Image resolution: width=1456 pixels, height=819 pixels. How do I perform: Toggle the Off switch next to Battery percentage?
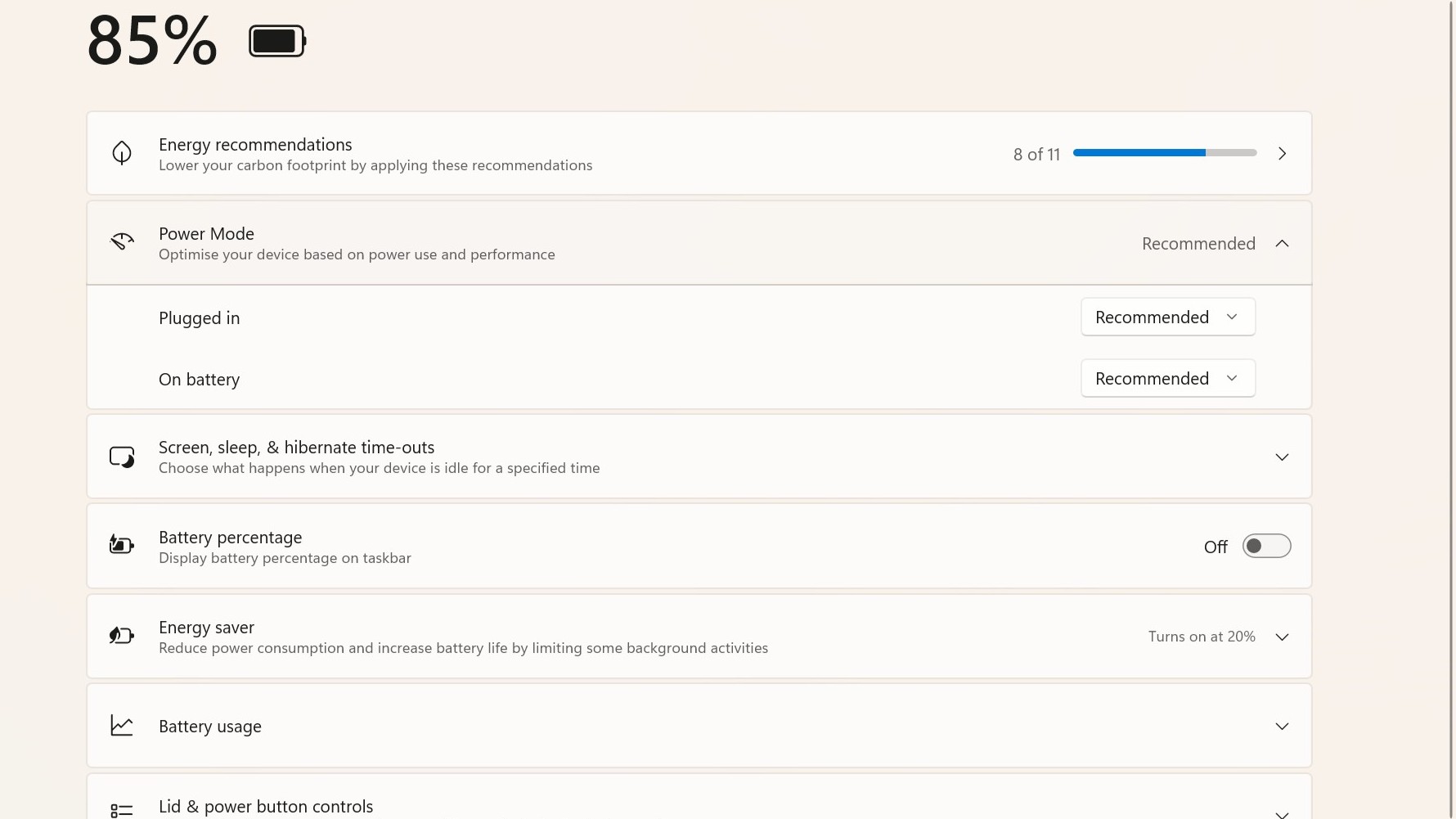1266,546
